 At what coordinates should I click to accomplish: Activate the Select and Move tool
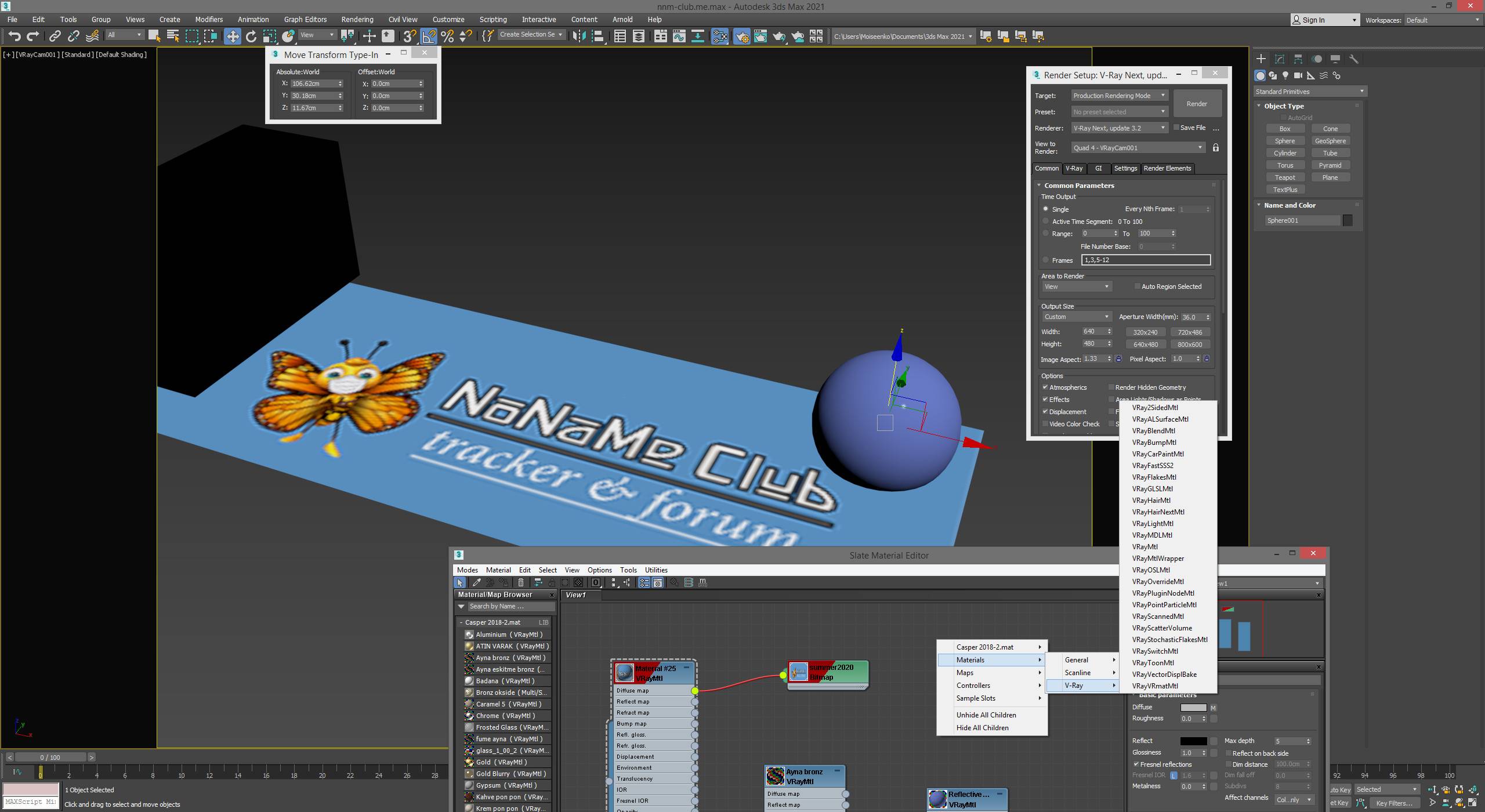click(232, 37)
